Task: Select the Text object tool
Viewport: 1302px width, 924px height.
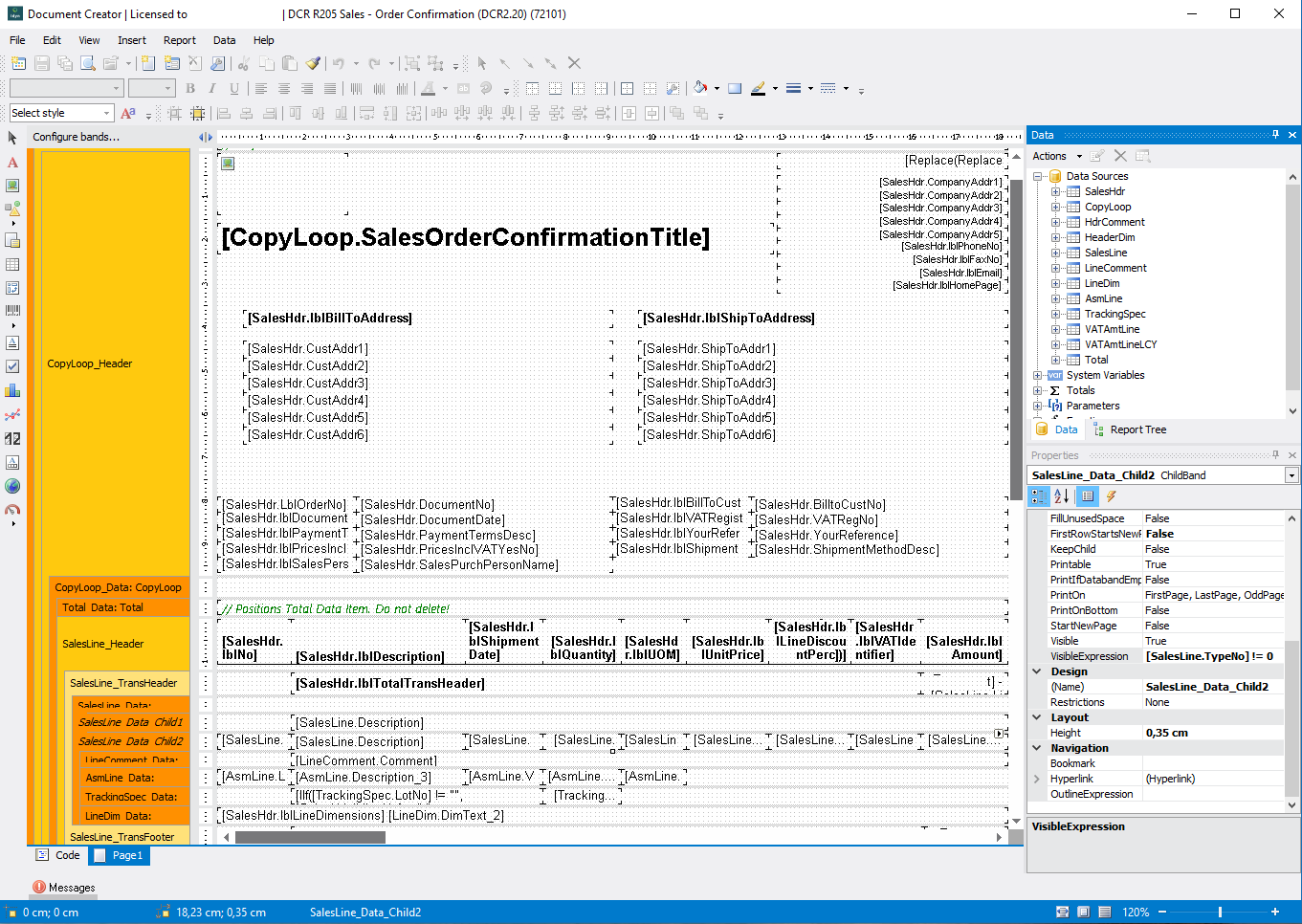Action: tap(12, 163)
